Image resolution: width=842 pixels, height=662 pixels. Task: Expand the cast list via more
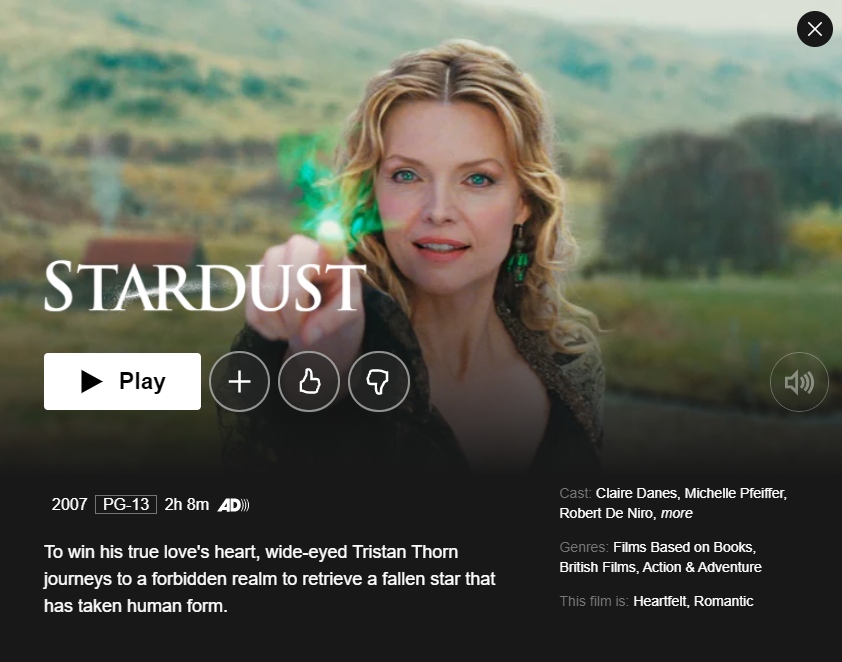[x=677, y=513]
